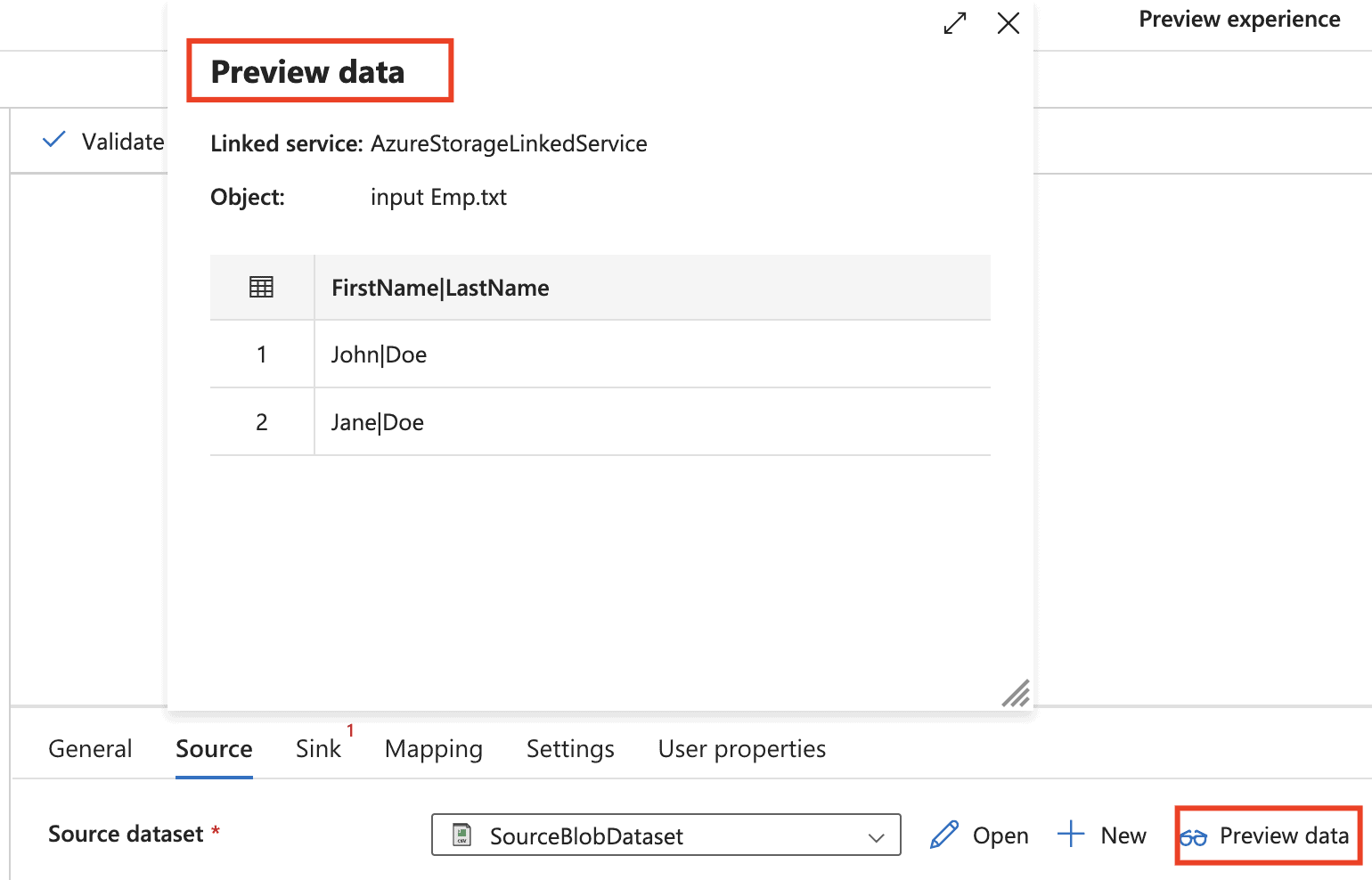Switch to the General tab
1372x880 pixels.
coord(90,749)
